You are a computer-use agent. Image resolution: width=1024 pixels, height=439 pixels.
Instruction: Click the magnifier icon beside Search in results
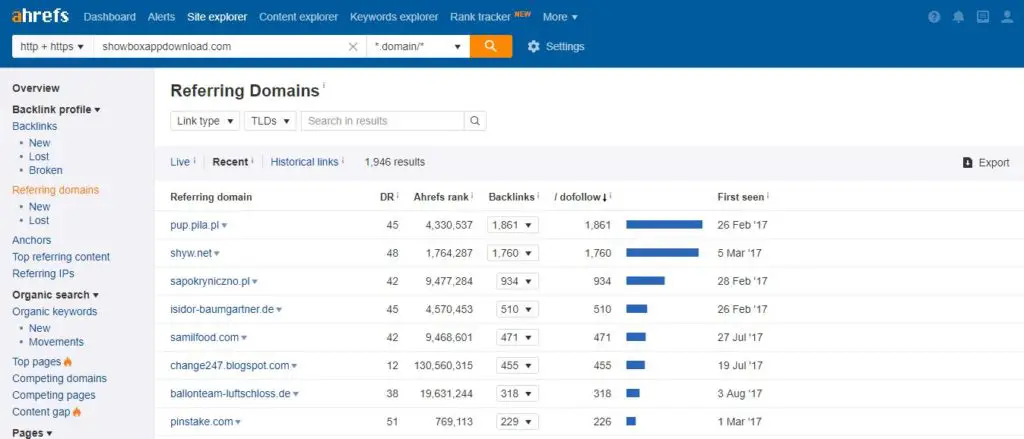tap(475, 121)
